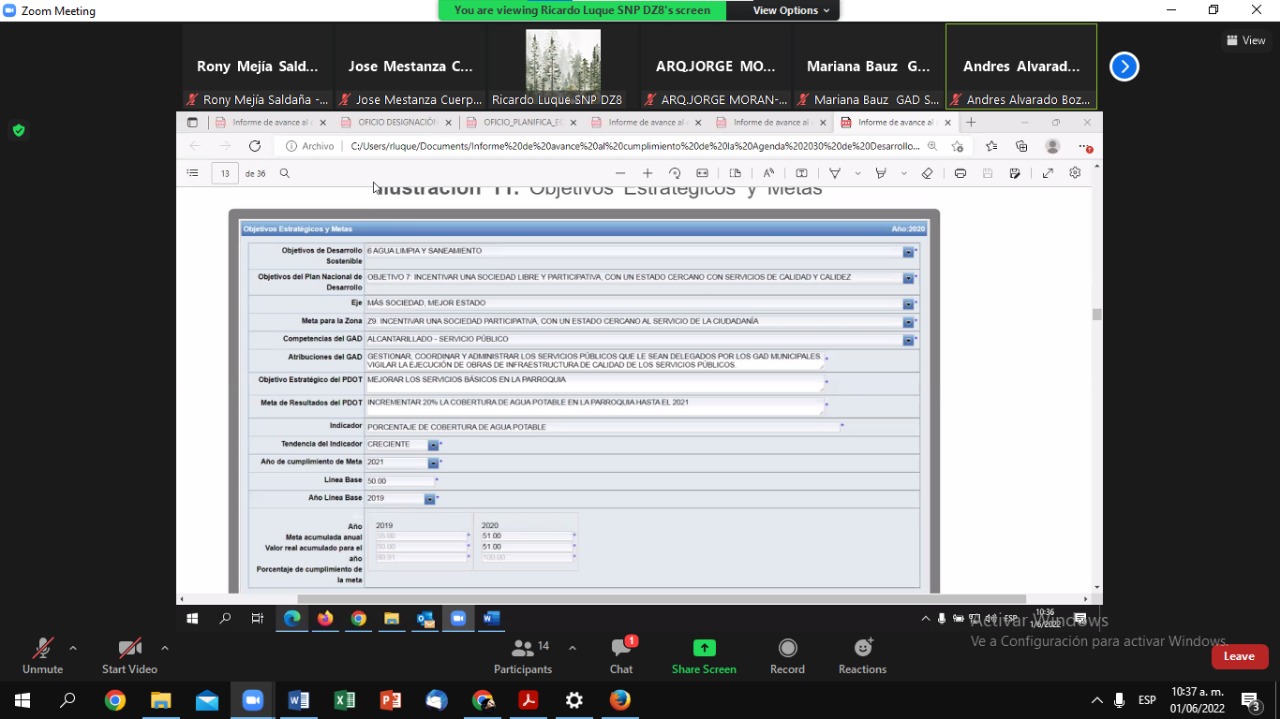Open audio options arrow beside Unmute
Image resolution: width=1280 pixels, height=719 pixels.
[73, 648]
